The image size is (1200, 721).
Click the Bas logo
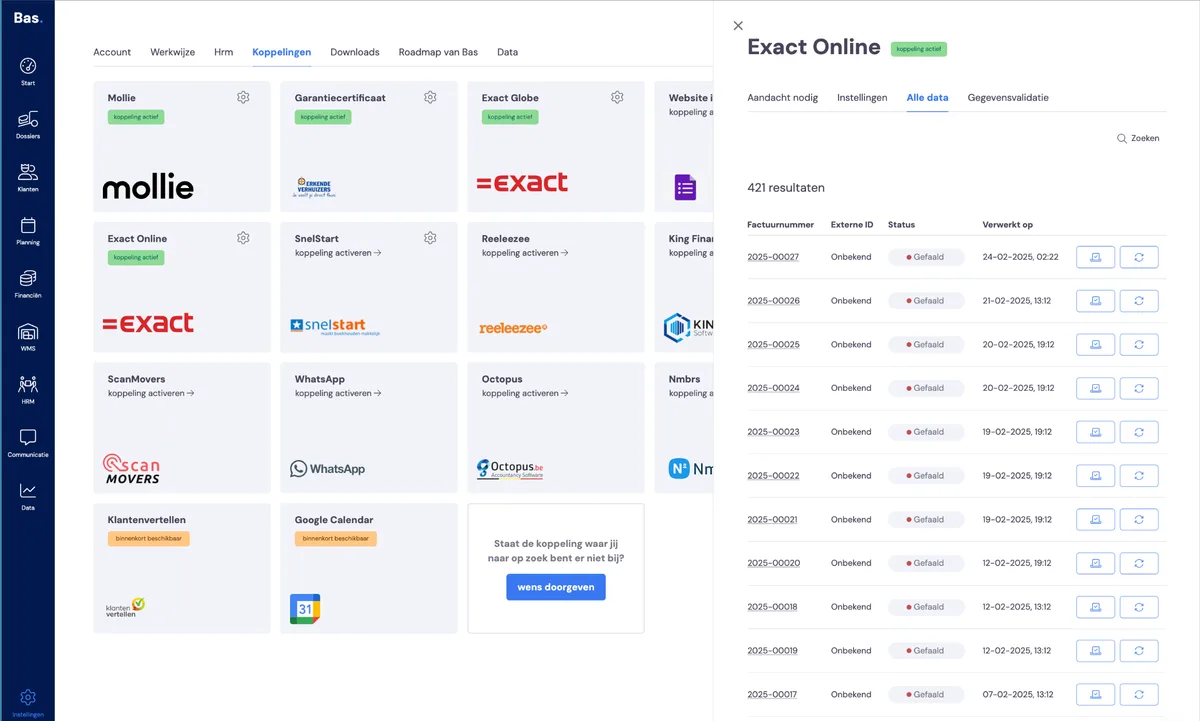[x=27, y=18]
